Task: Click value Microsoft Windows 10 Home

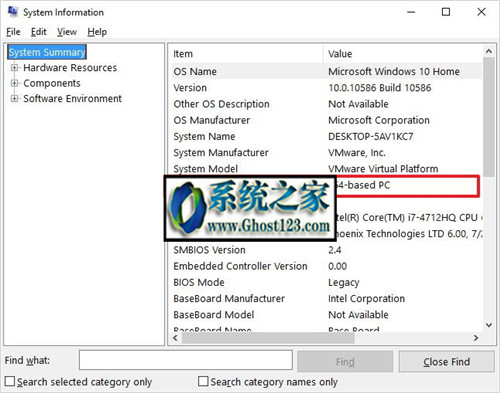Action: coord(394,71)
